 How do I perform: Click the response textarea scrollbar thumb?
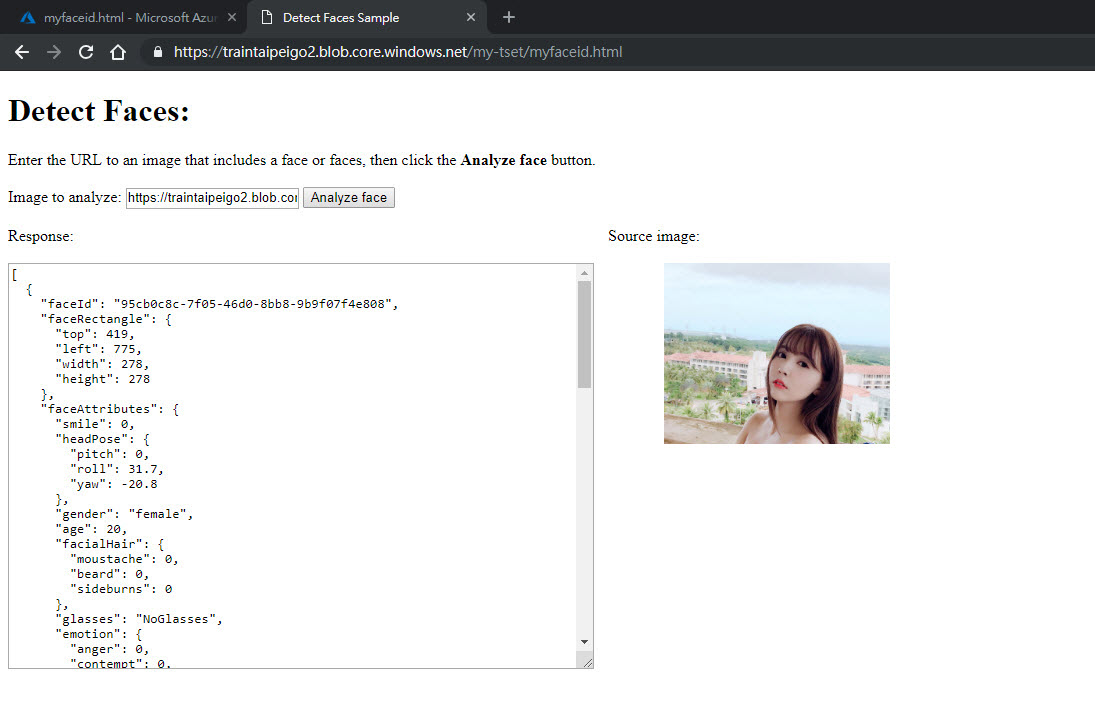tap(585, 334)
